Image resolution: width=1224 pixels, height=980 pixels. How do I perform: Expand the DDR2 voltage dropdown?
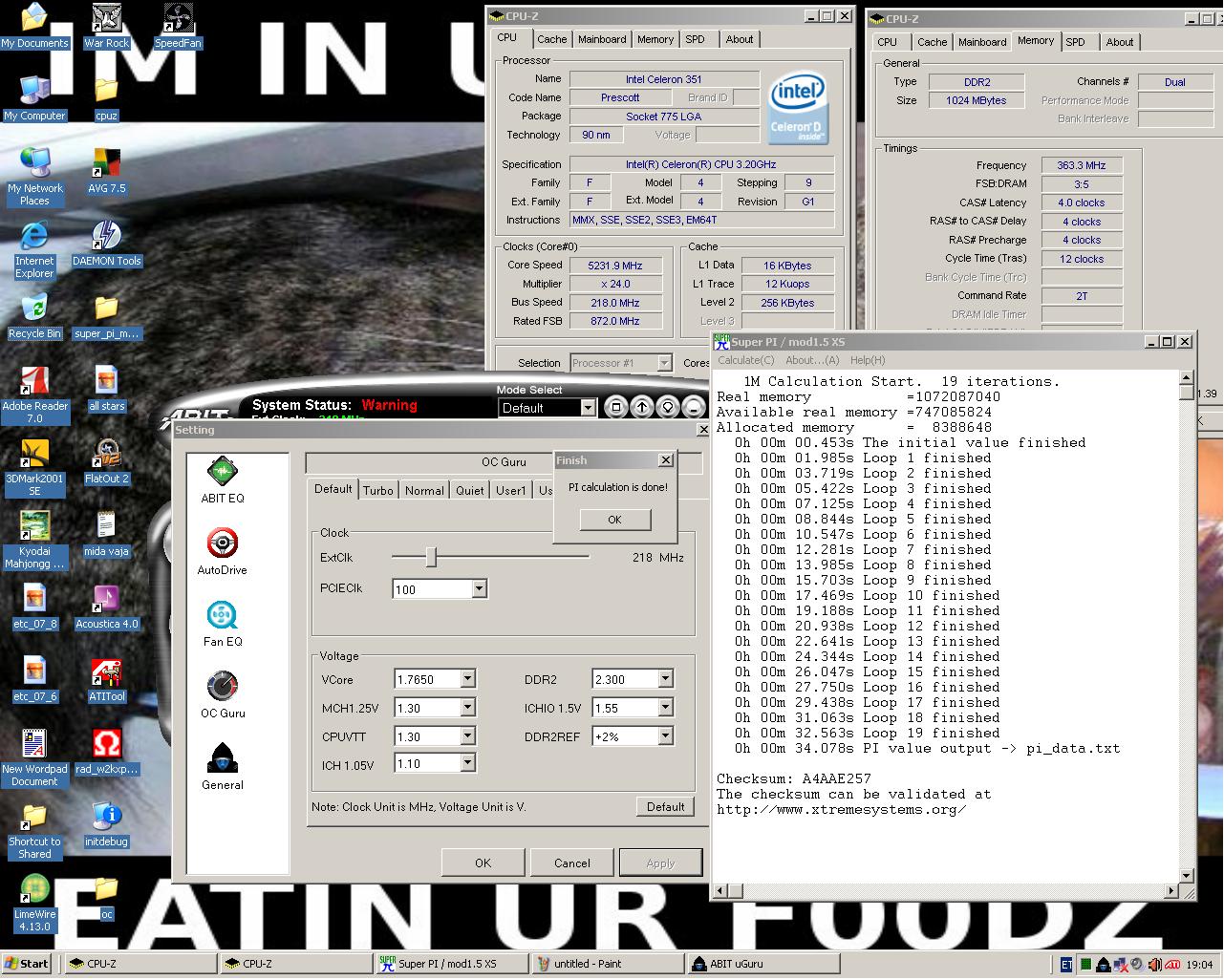coord(665,679)
